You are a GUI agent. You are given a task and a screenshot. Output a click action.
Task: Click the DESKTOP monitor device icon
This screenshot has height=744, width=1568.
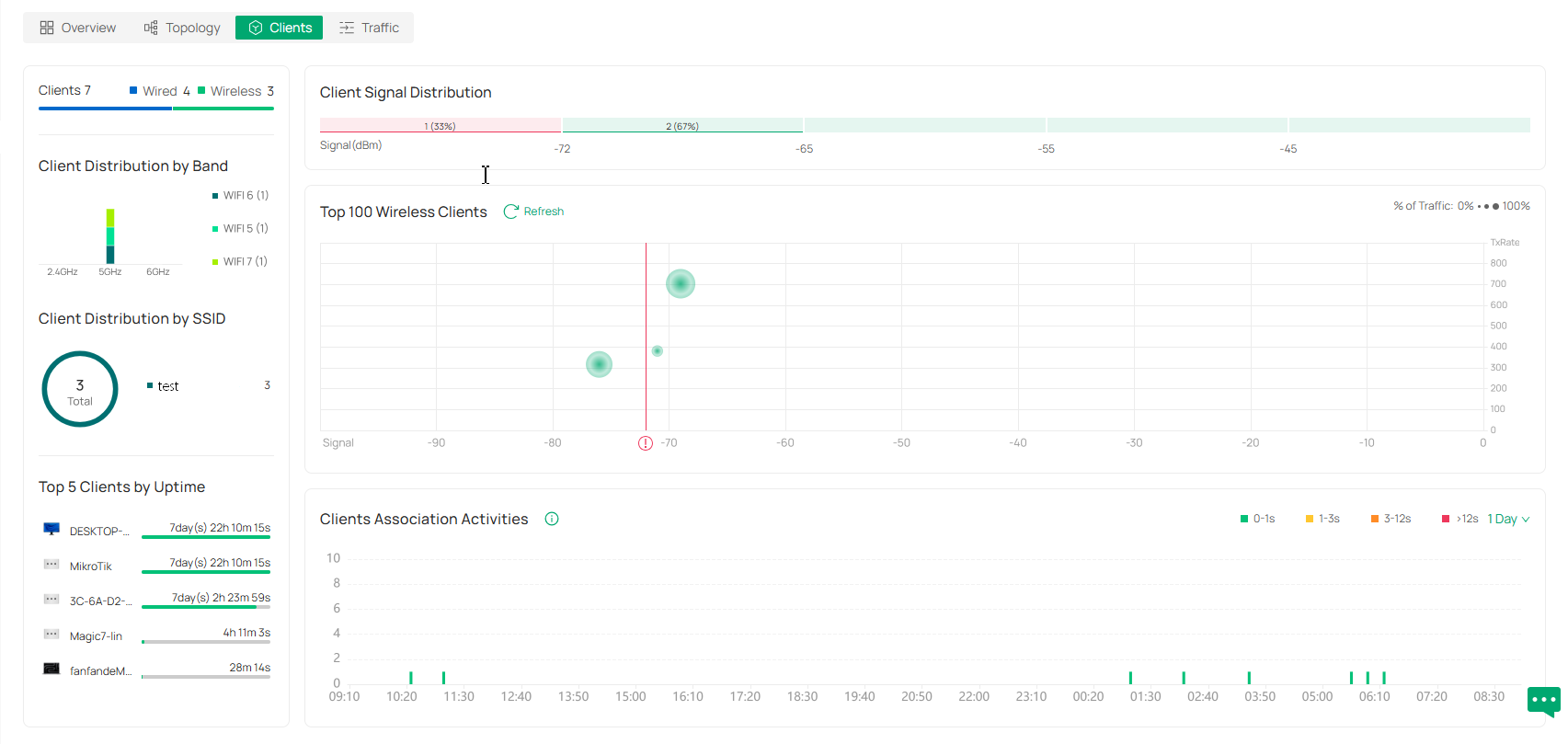(52, 529)
